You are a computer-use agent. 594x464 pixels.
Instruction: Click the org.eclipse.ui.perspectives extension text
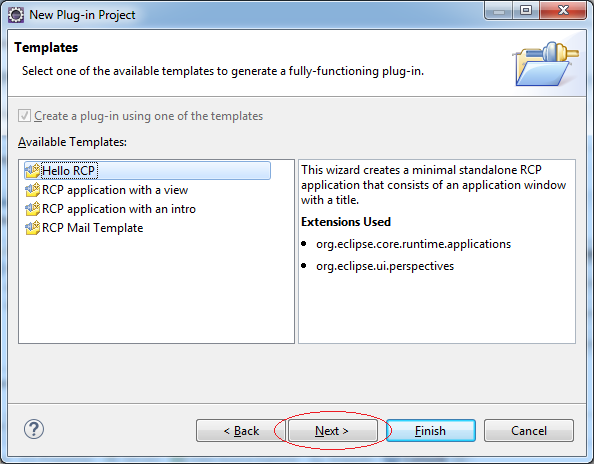pos(385,266)
